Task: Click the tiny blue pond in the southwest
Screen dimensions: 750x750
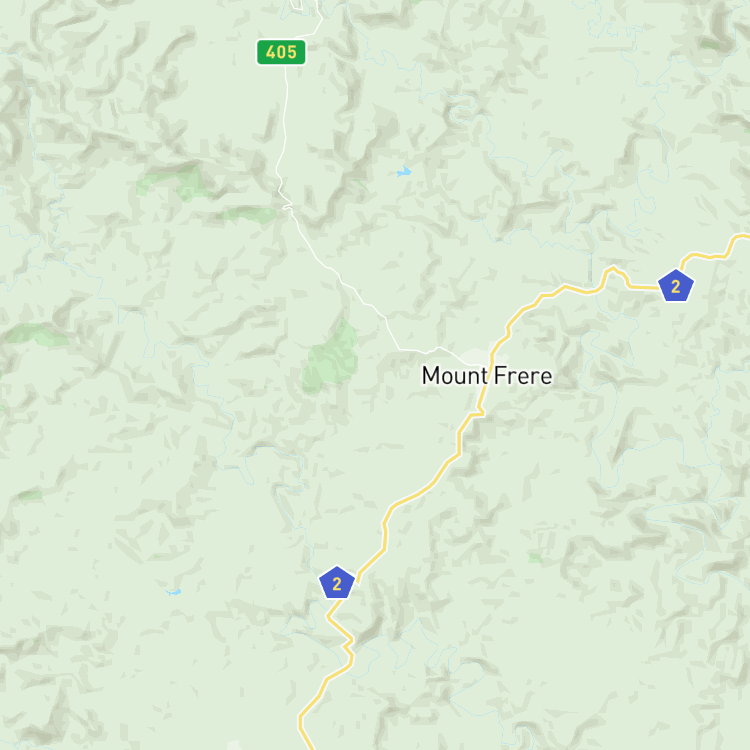Action: [173, 592]
